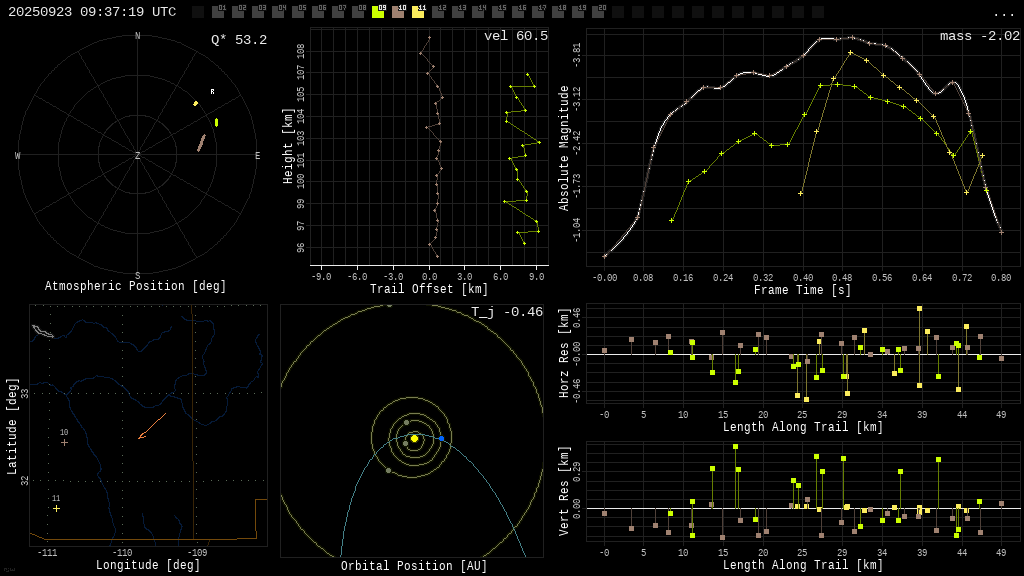Screen dimensions: 1024x576
Task: Click station 10 cross marker on map
Action: point(64,442)
